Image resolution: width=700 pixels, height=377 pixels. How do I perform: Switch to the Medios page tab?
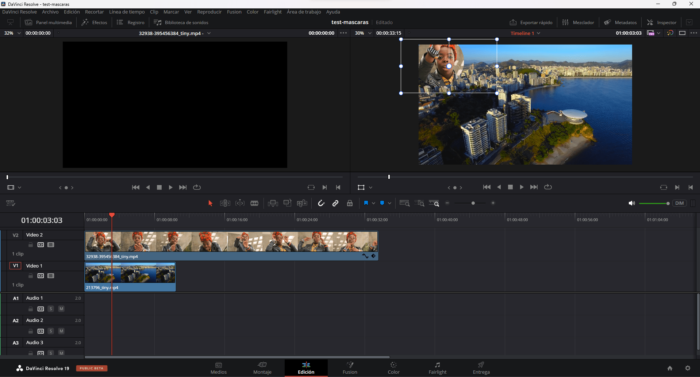[x=218, y=368]
